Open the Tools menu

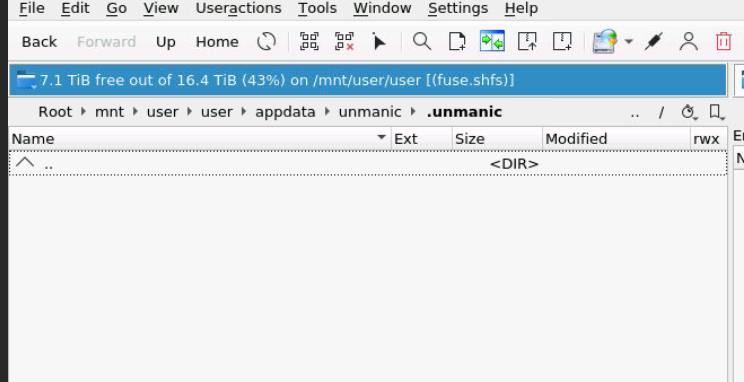317,9
